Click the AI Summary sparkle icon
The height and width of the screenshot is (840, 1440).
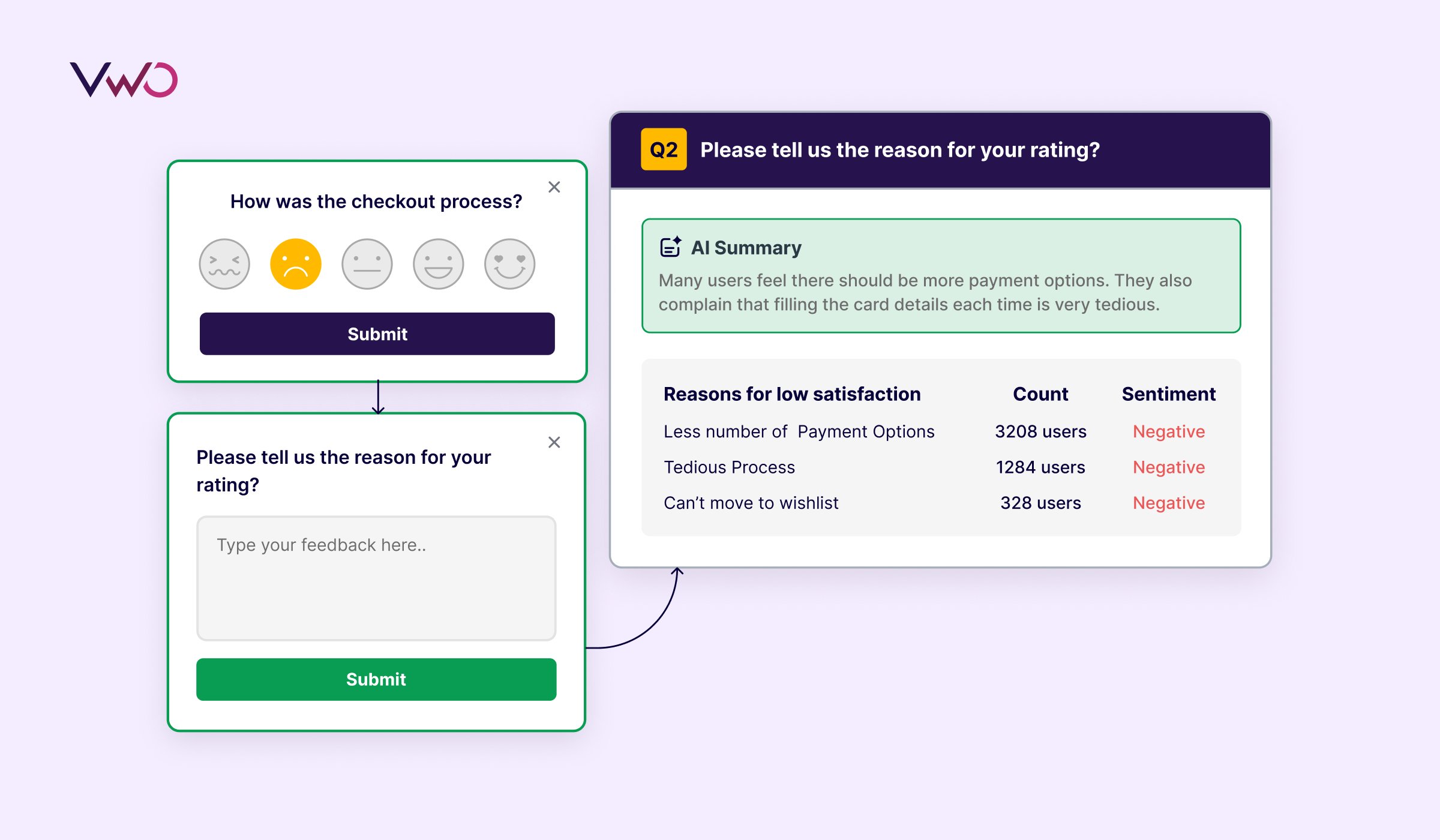pos(670,247)
